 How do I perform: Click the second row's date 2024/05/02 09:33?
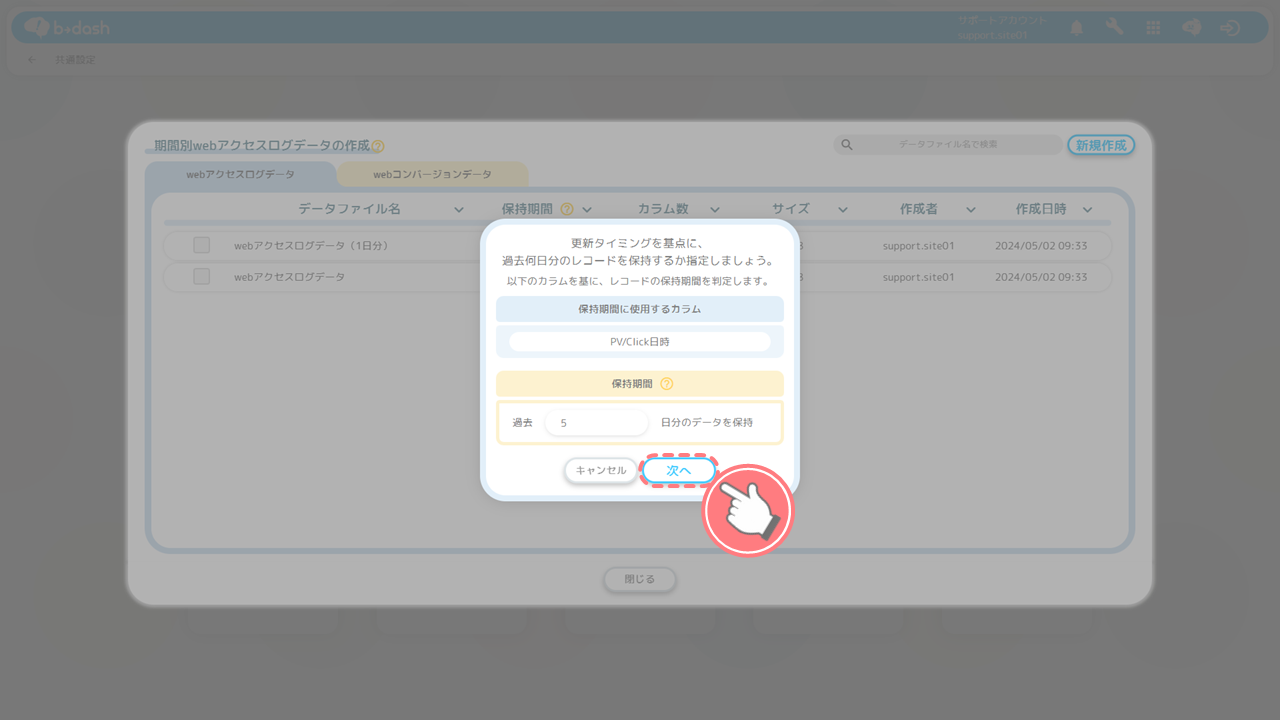point(1041,277)
